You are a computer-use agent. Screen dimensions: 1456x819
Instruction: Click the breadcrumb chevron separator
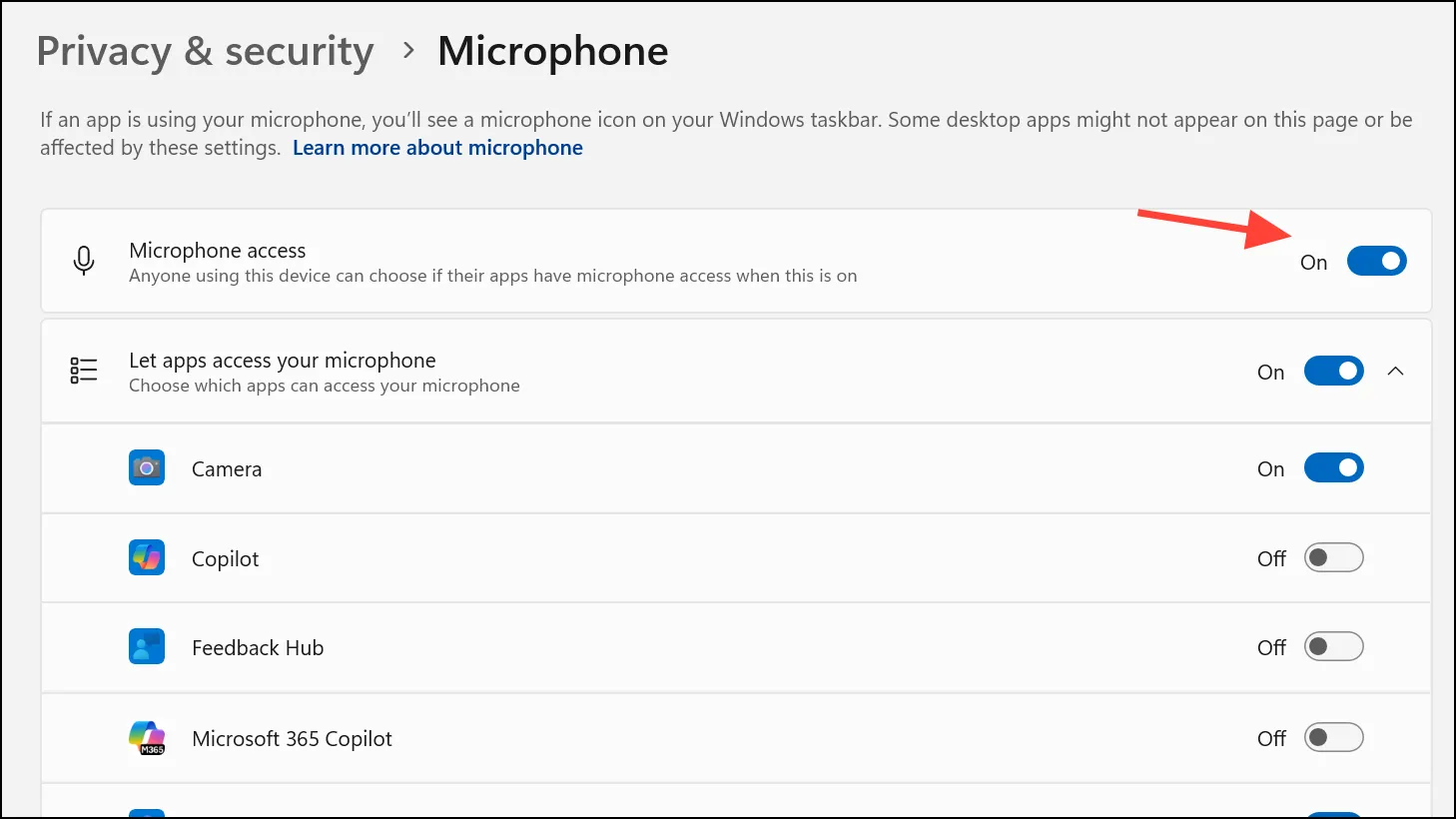(407, 51)
